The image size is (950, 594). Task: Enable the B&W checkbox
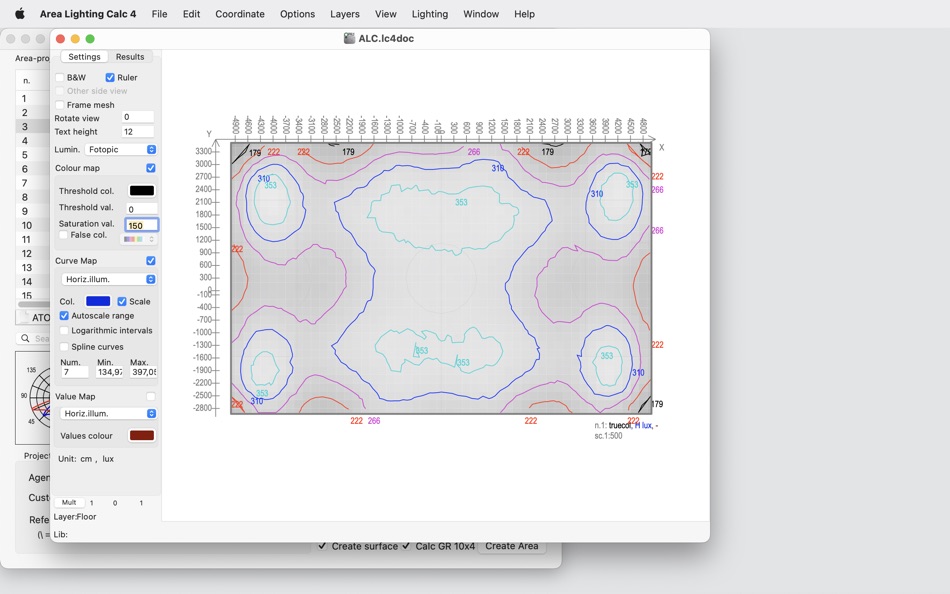coord(59,78)
